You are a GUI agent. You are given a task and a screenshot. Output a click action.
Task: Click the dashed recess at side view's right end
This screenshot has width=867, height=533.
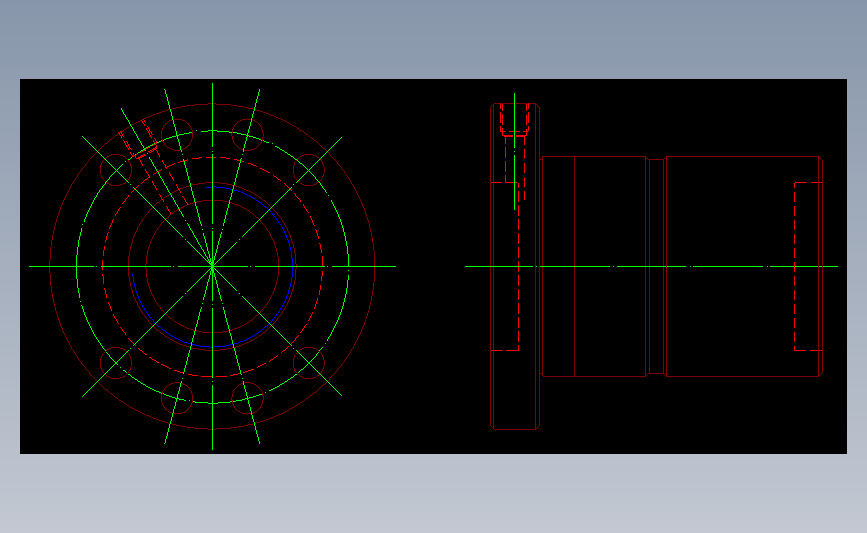[808, 266]
